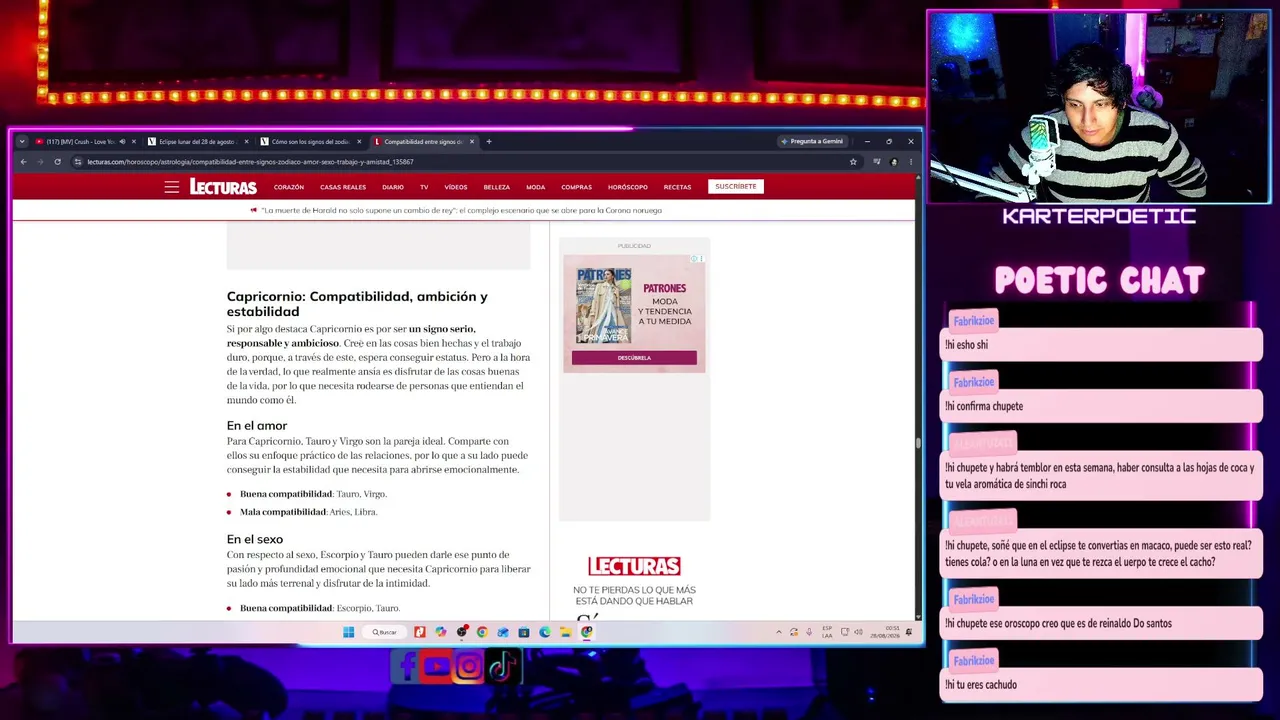
Task: Open the Recetas section
Action: click(677, 187)
